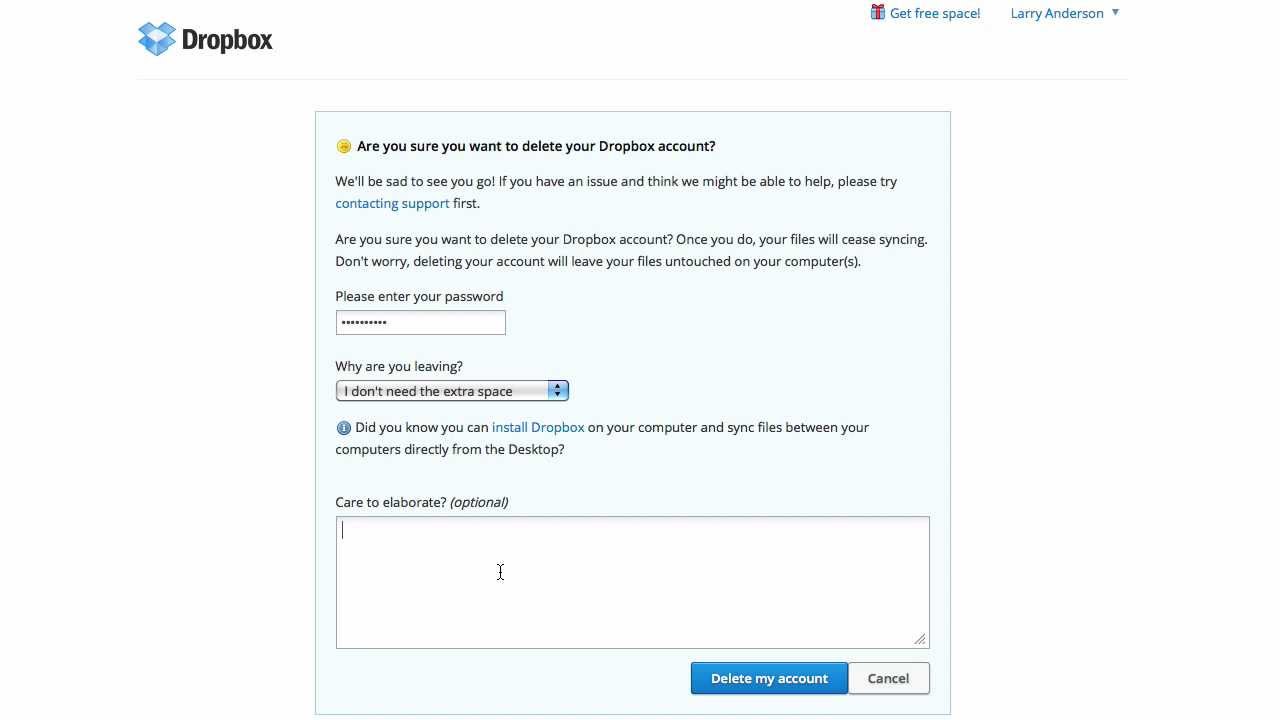Click the blue dropdown arrows stepper
1280x720 pixels.
pos(557,391)
